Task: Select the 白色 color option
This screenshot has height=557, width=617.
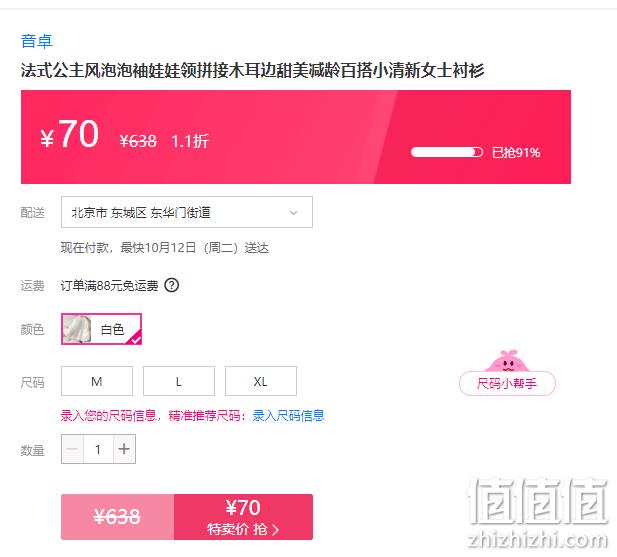Action: (101, 329)
